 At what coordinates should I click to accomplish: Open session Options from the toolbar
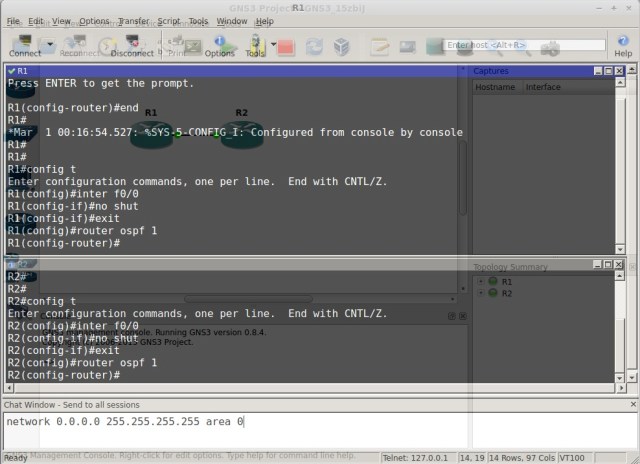[219, 46]
